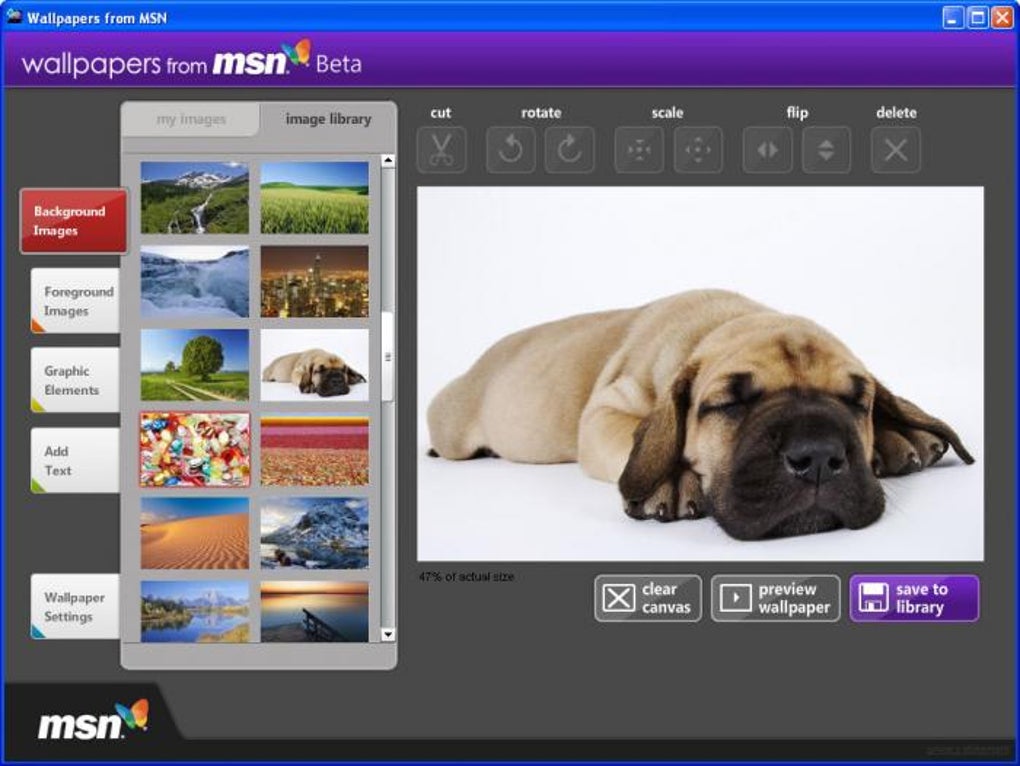
Task: Click the library scrollbar up arrow
Action: [x=388, y=161]
